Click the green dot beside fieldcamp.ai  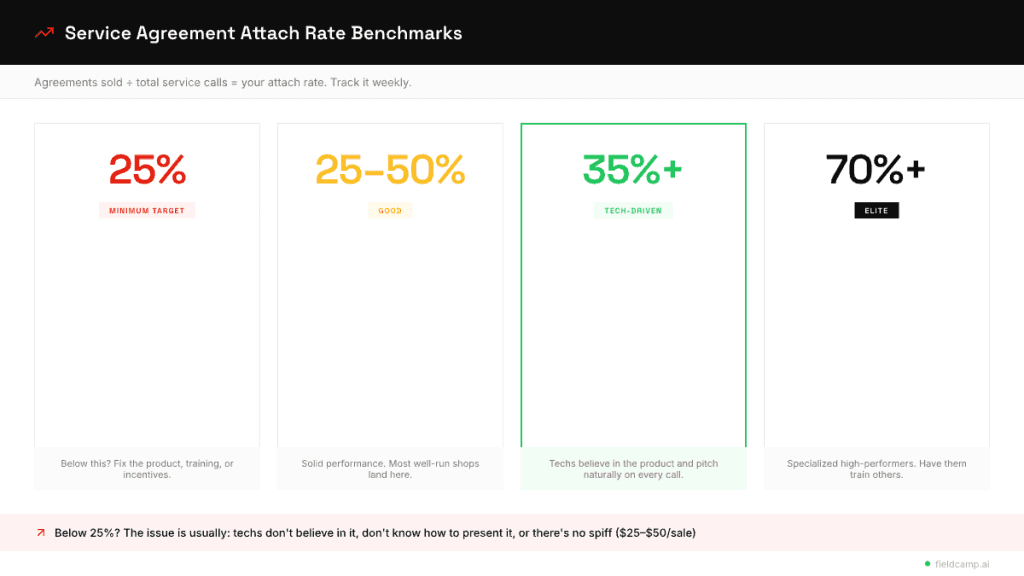coord(927,563)
